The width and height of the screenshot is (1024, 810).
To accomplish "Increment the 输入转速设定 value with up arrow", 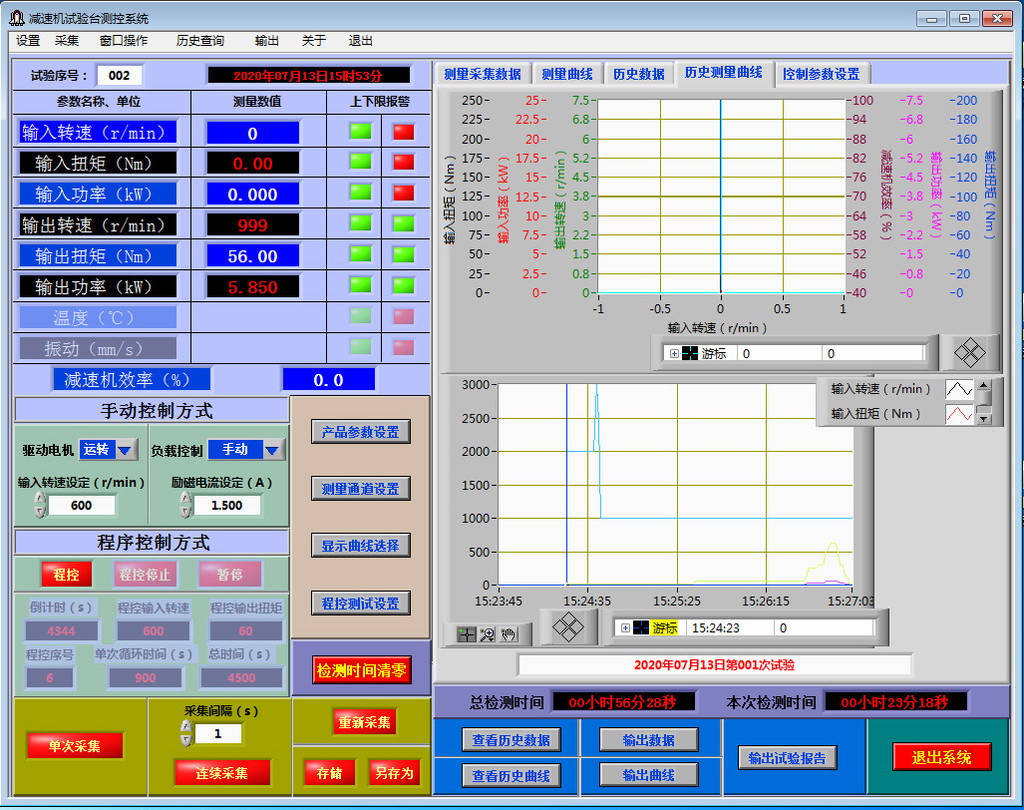I will [x=40, y=499].
